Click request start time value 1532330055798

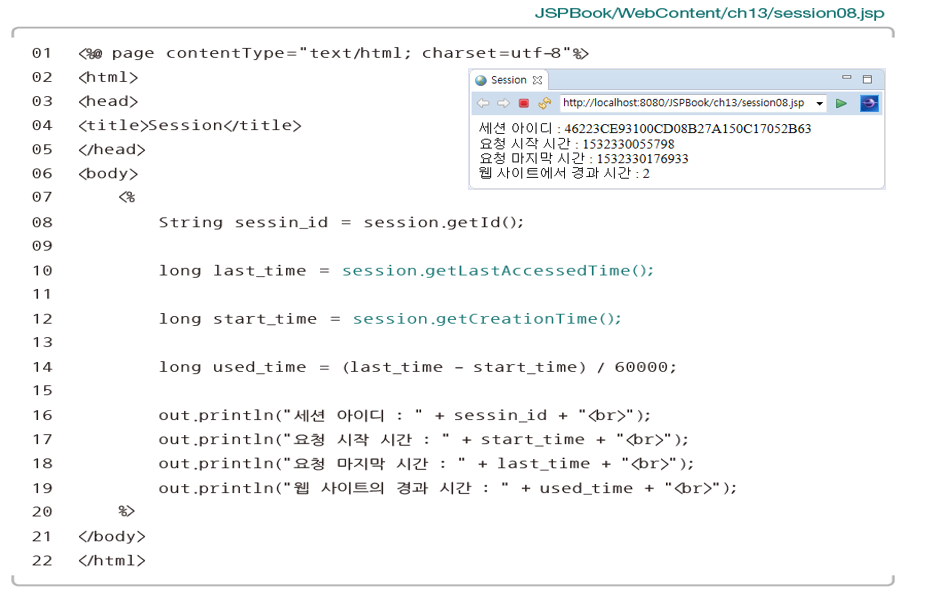click(629, 144)
